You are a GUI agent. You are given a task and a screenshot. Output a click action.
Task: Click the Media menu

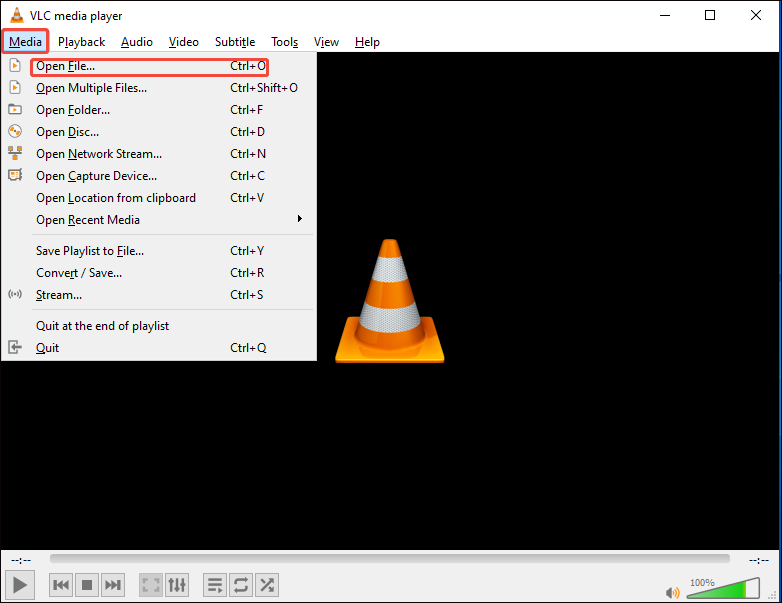pos(25,41)
